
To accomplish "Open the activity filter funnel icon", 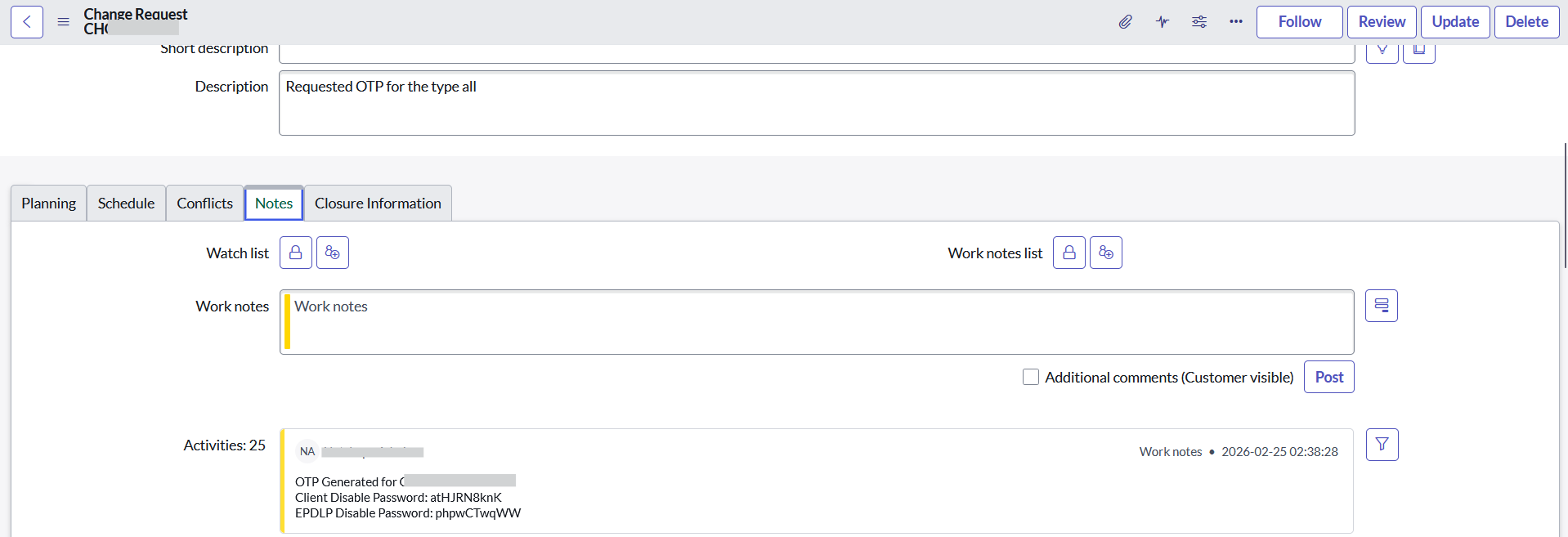I will [1382, 445].
